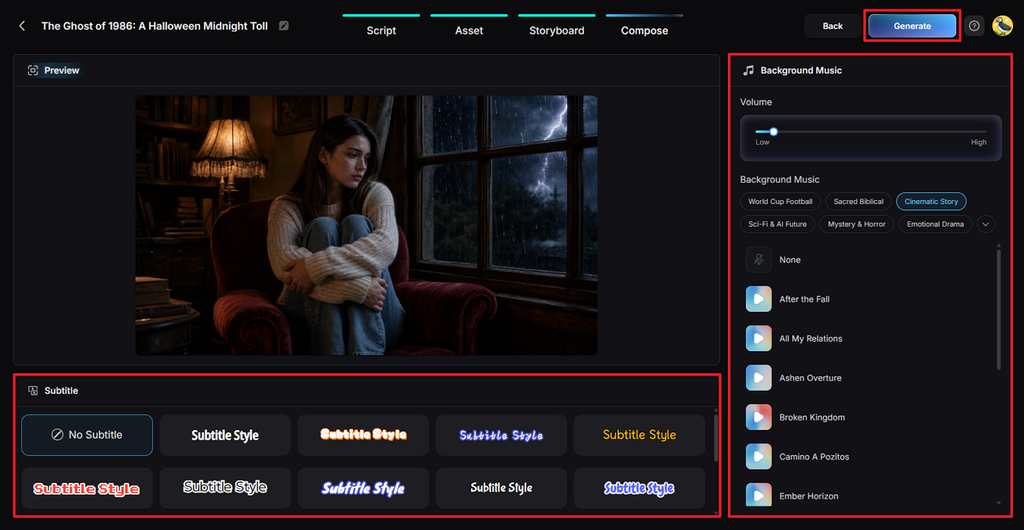Edit the project title with pencil icon
This screenshot has height=530, width=1024.
point(283,26)
